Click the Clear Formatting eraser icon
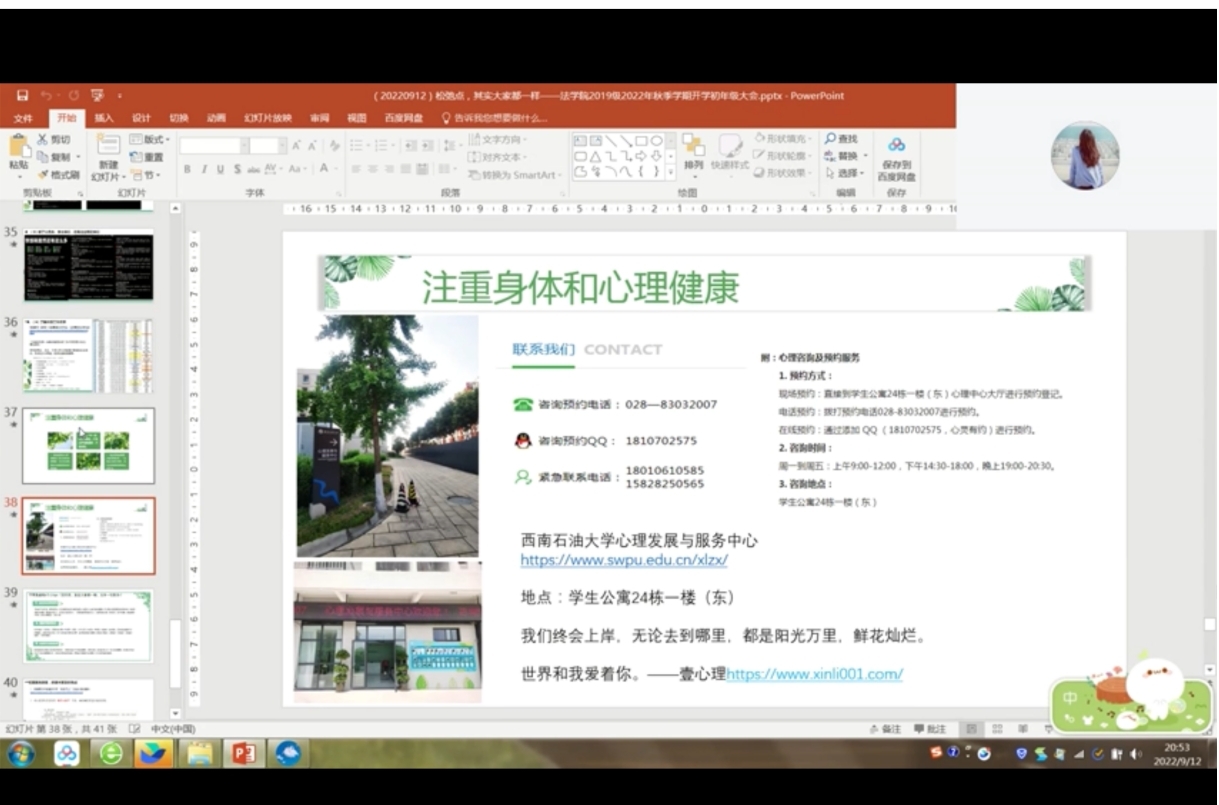The width and height of the screenshot is (1219, 805). 335,145
